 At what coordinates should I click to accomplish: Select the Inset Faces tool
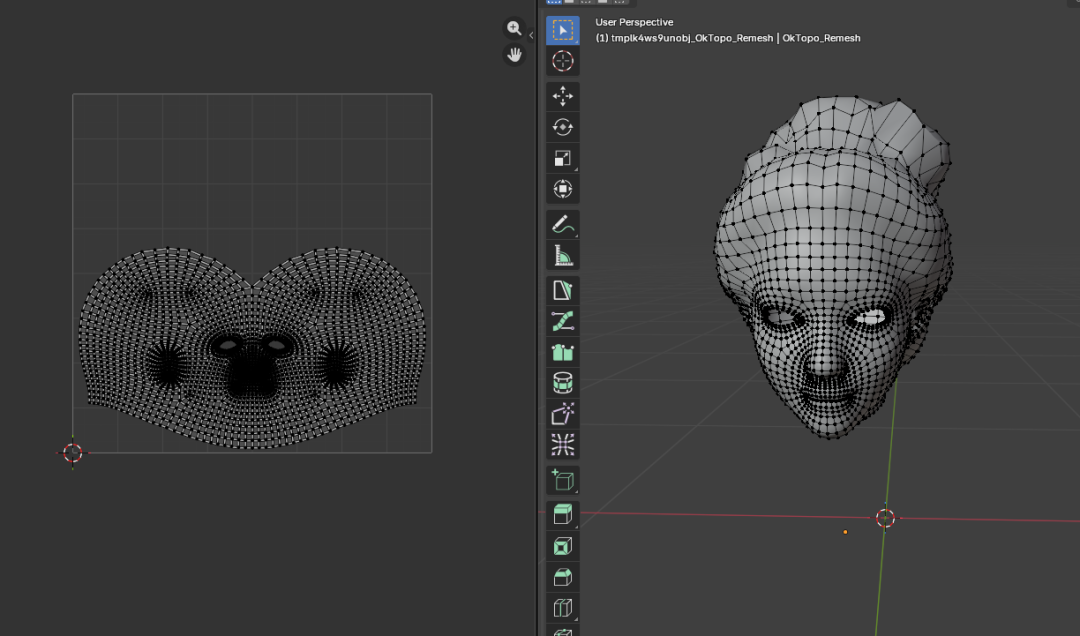562,546
